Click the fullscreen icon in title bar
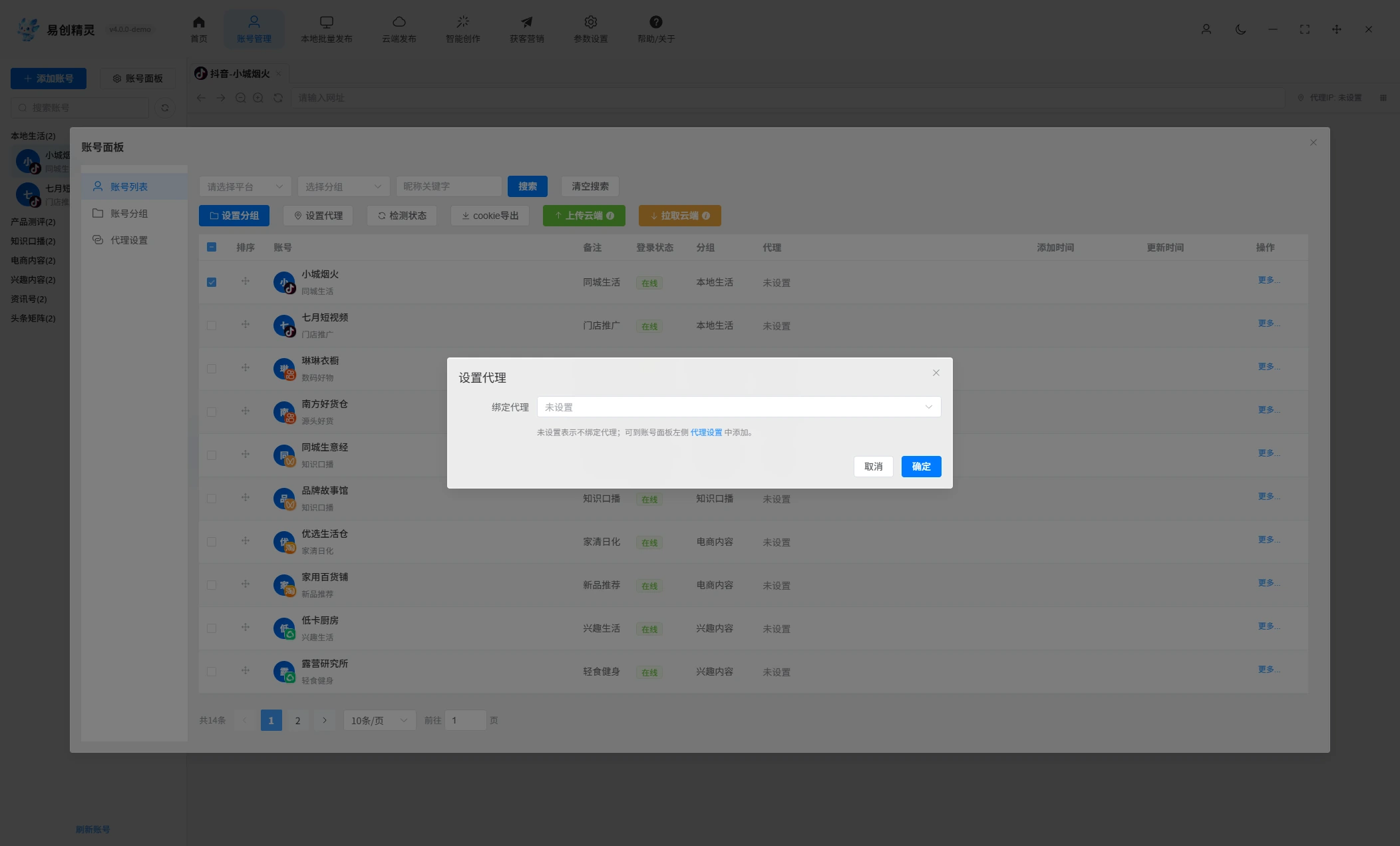The width and height of the screenshot is (1400, 846). coord(1304,29)
